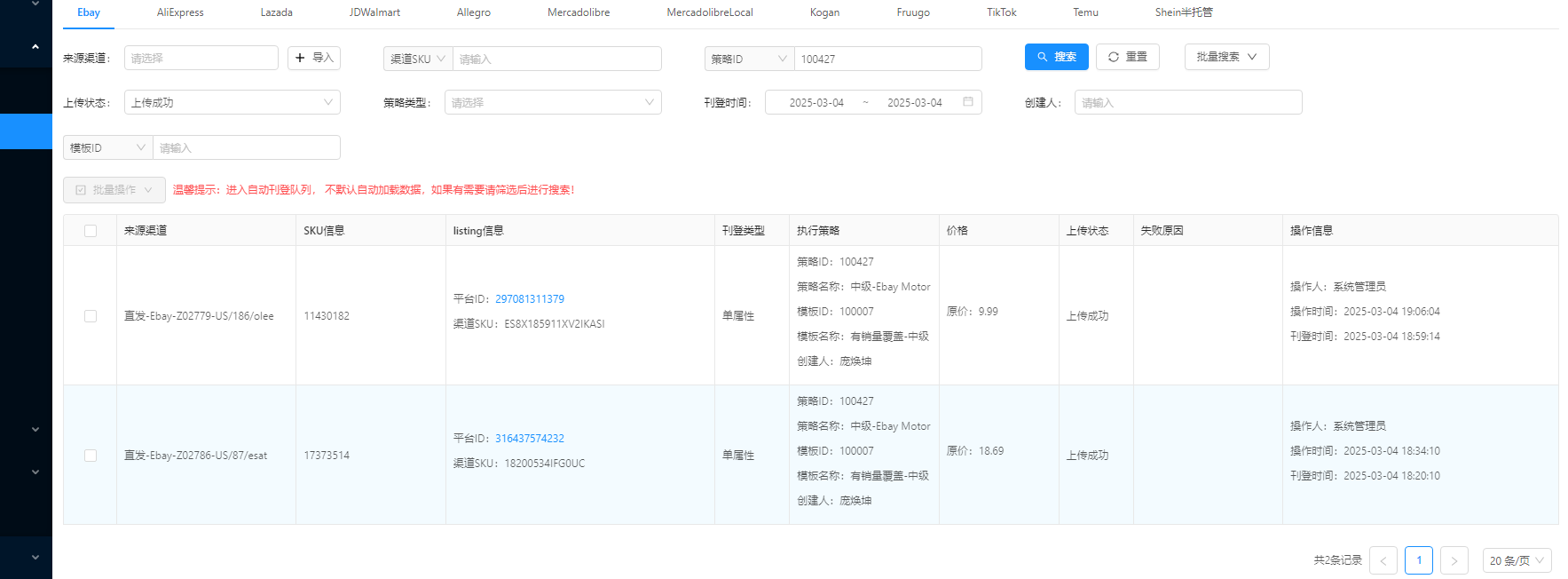Click the 重置 reset button
The height and width of the screenshot is (579, 1568).
point(1128,57)
